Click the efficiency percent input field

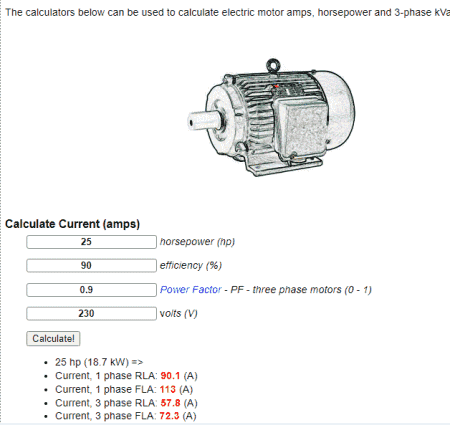coord(91,266)
